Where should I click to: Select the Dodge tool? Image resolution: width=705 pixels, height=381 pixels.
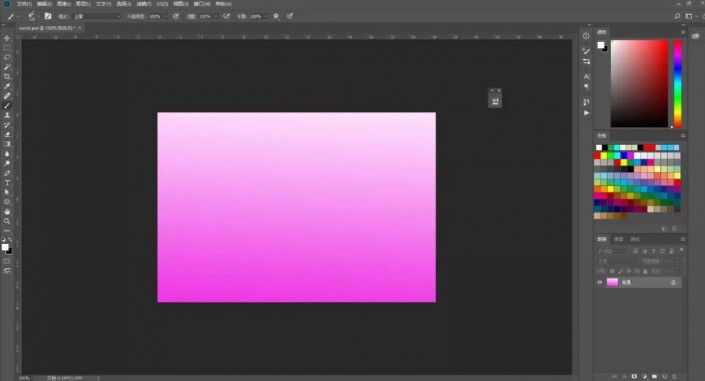pos(7,163)
